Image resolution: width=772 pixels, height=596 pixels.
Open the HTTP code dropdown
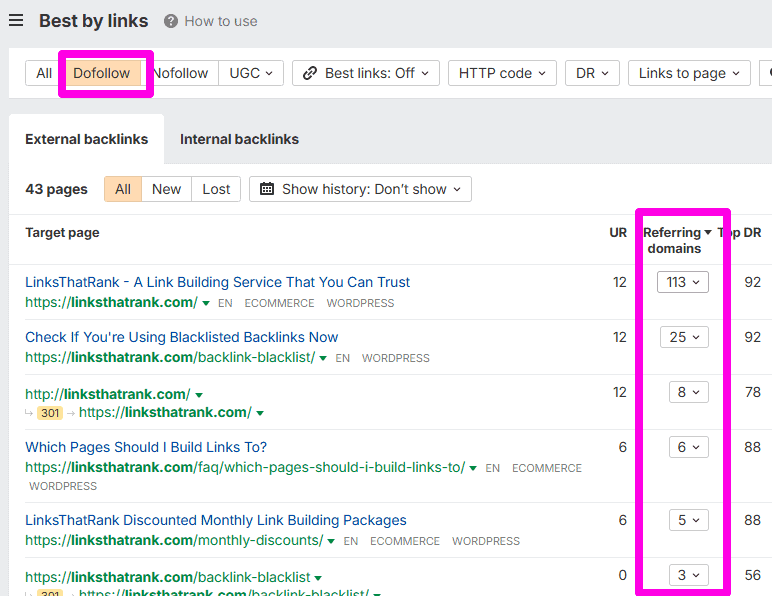[x=502, y=73]
